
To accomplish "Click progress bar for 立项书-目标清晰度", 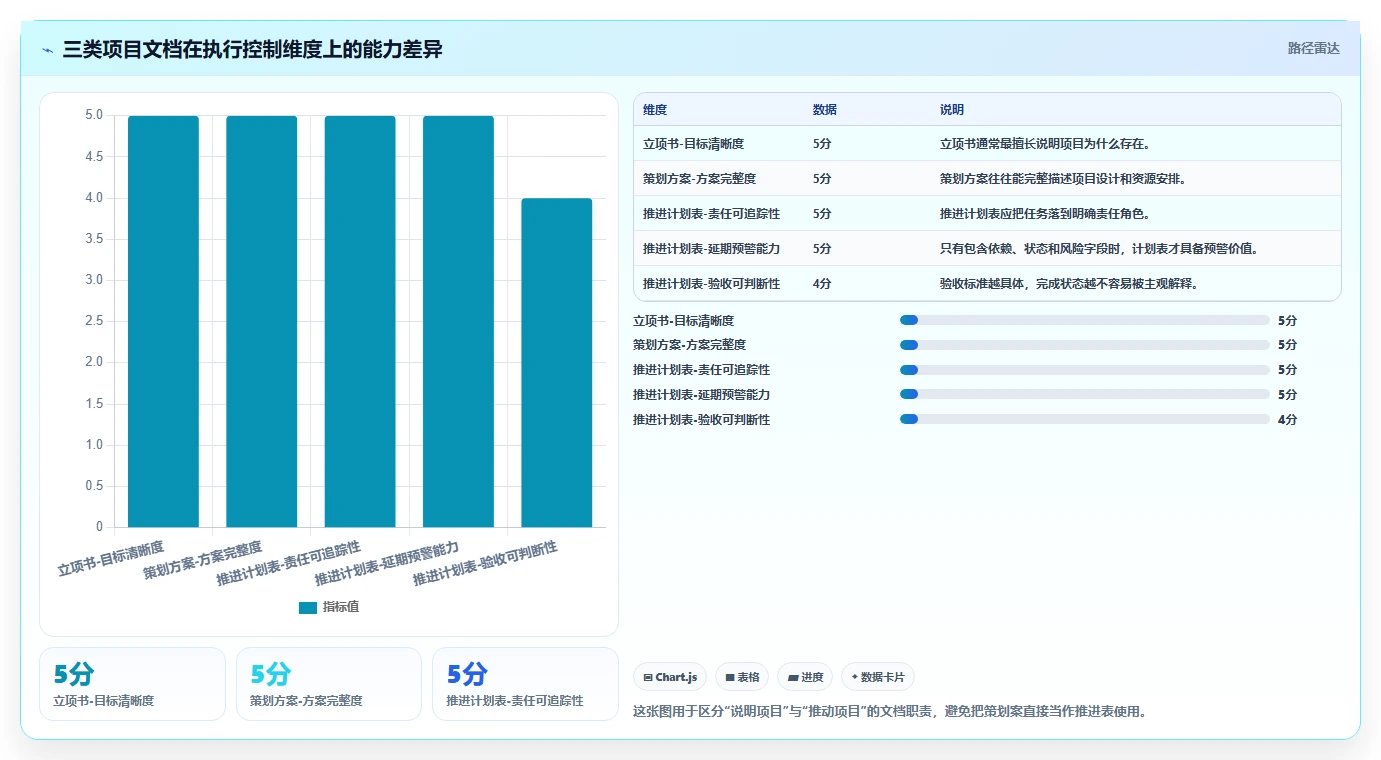I will pyautogui.click(x=1085, y=320).
